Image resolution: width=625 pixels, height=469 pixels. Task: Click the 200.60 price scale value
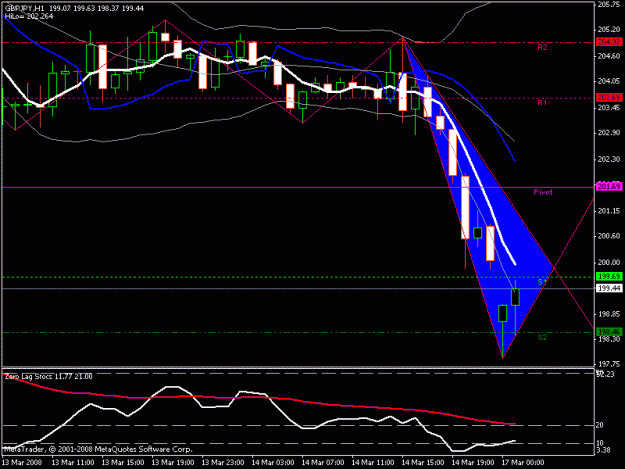[609, 236]
